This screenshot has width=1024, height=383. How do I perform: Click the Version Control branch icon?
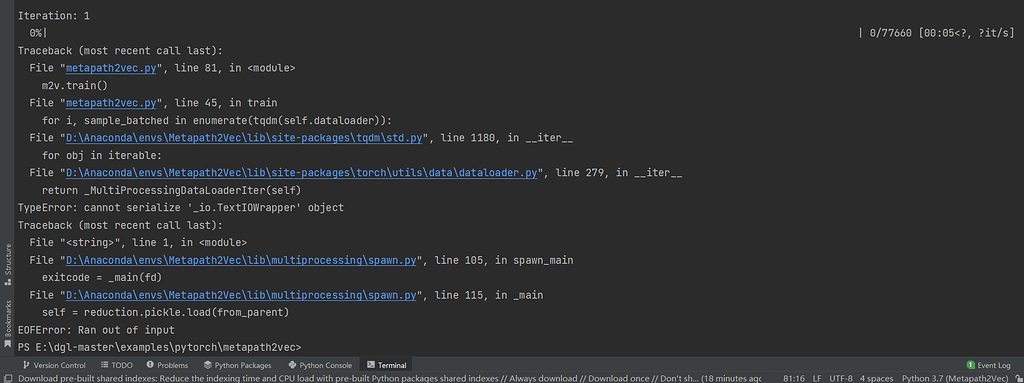point(26,365)
